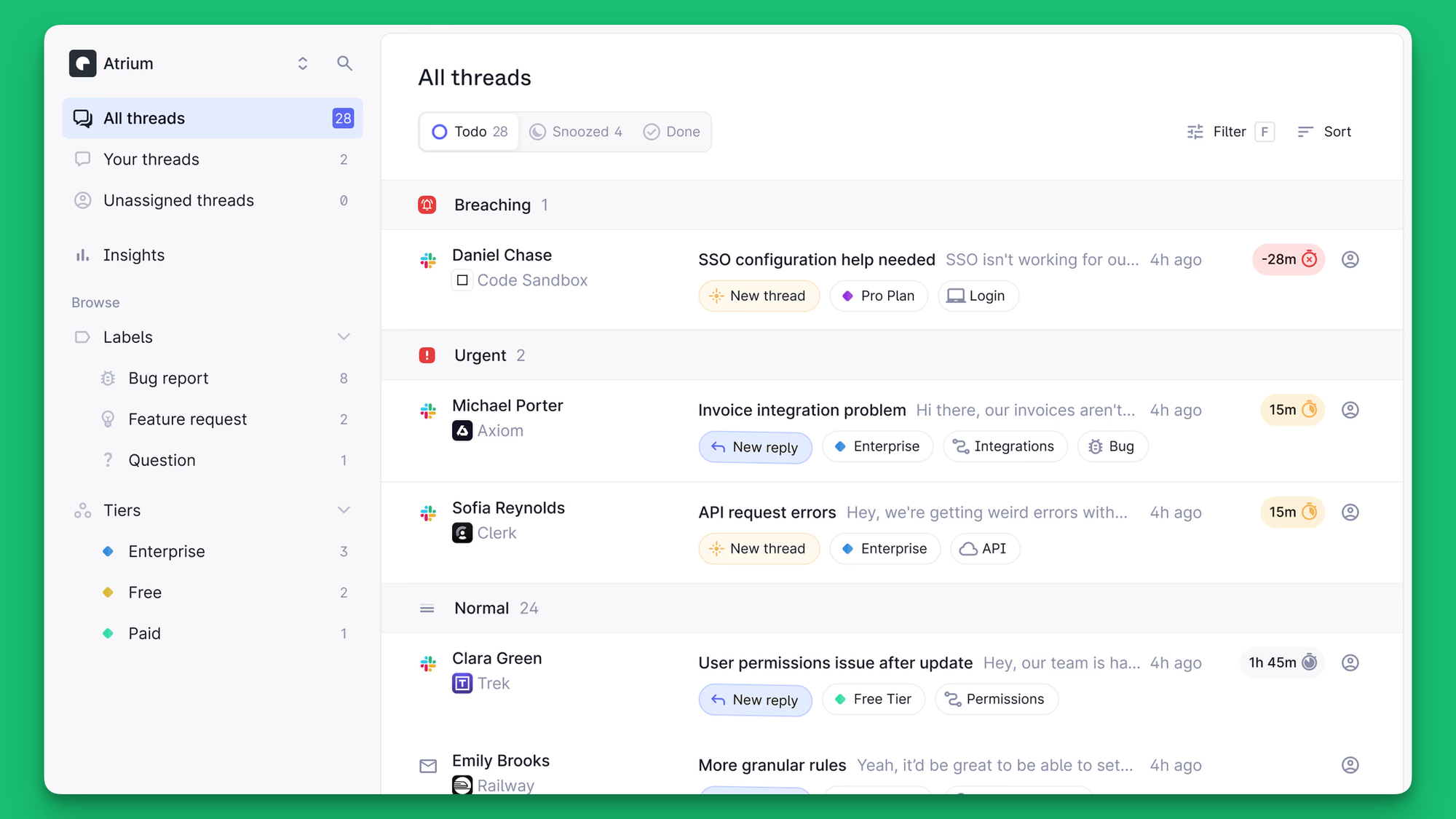This screenshot has height=819, width=1456.
Task: Switch to the Done filter
Action: (x=673, y=132)
